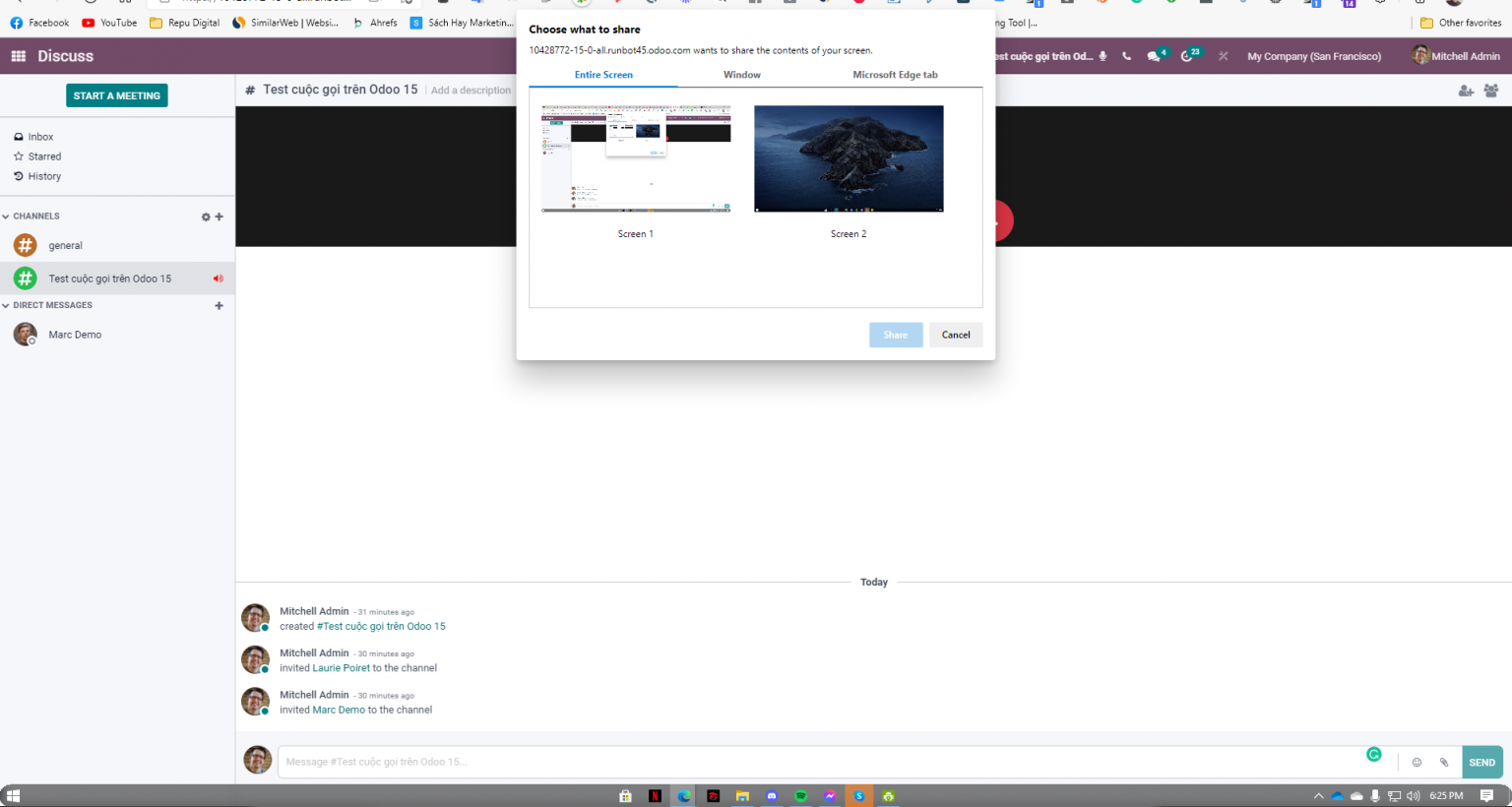Viewport: 1512px width, 807px height.
Task: Open the conversations icon with badge 4
Action: (x=1154, y=56)
